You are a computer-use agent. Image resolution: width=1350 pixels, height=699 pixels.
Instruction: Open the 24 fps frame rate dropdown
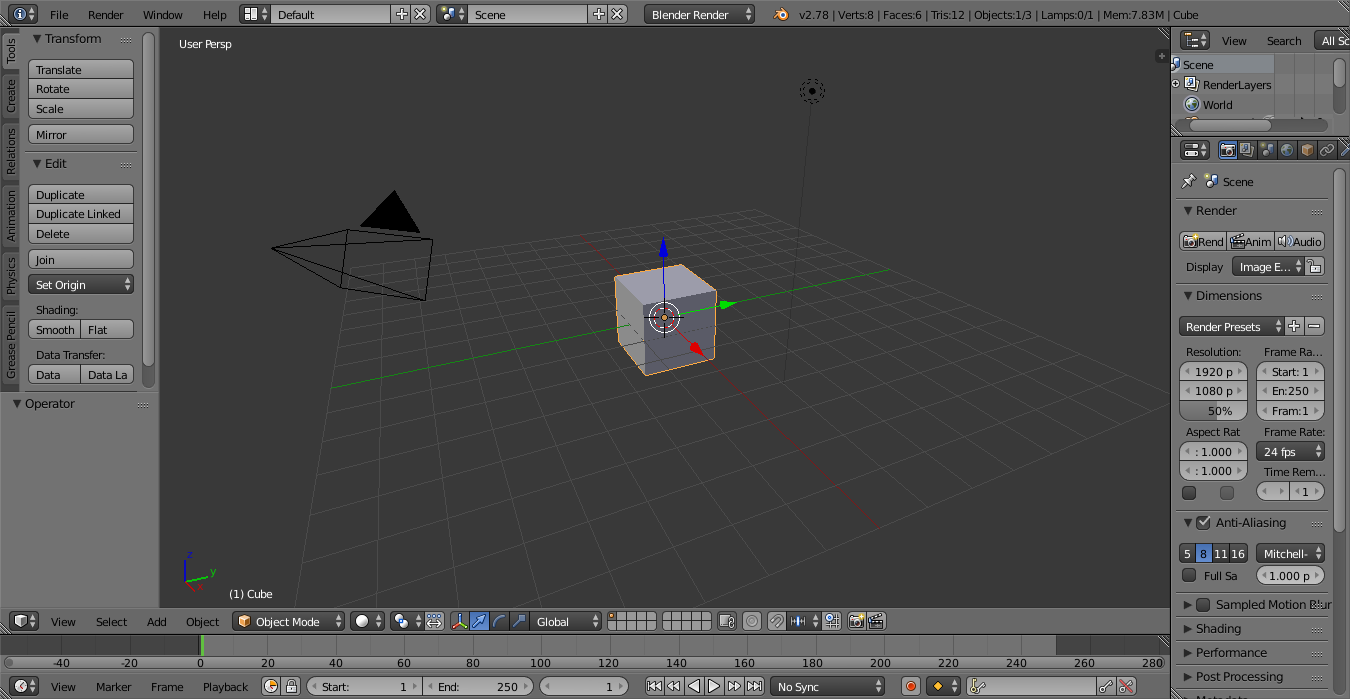click(x=1290, y=451)
